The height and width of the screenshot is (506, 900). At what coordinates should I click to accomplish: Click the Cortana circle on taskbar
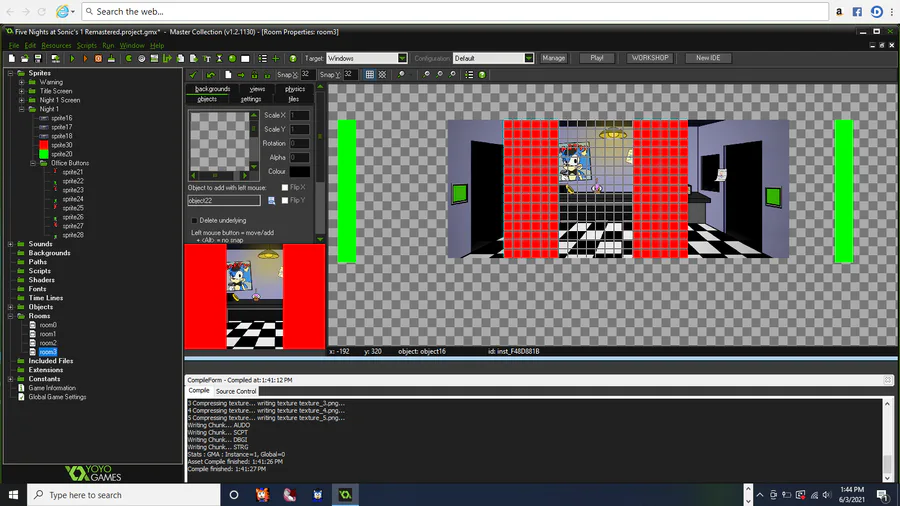[234, 495]
